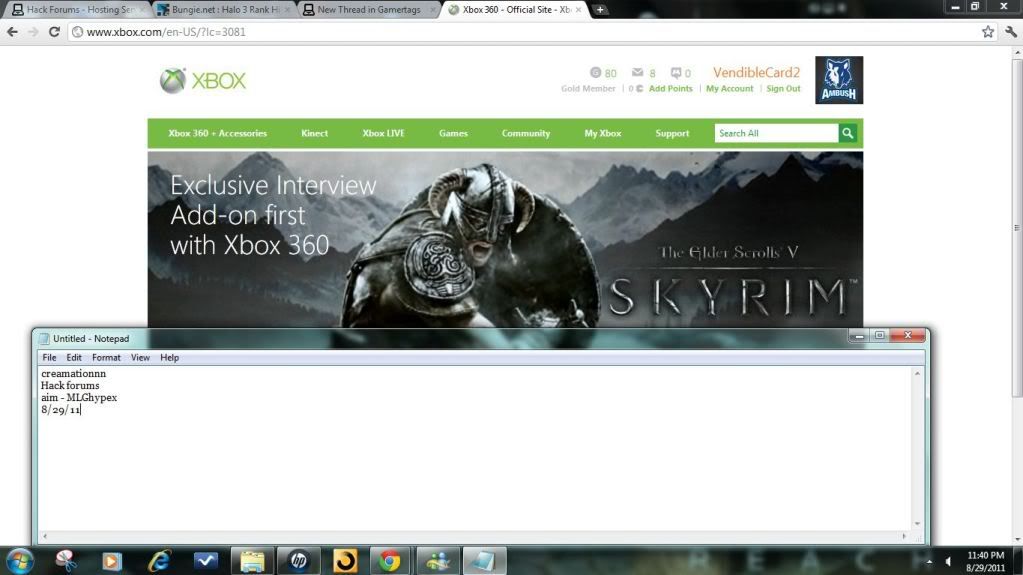Open the Ambush gamer picture
Viewport: 1023px width, 575px height.
click(838, 80)
